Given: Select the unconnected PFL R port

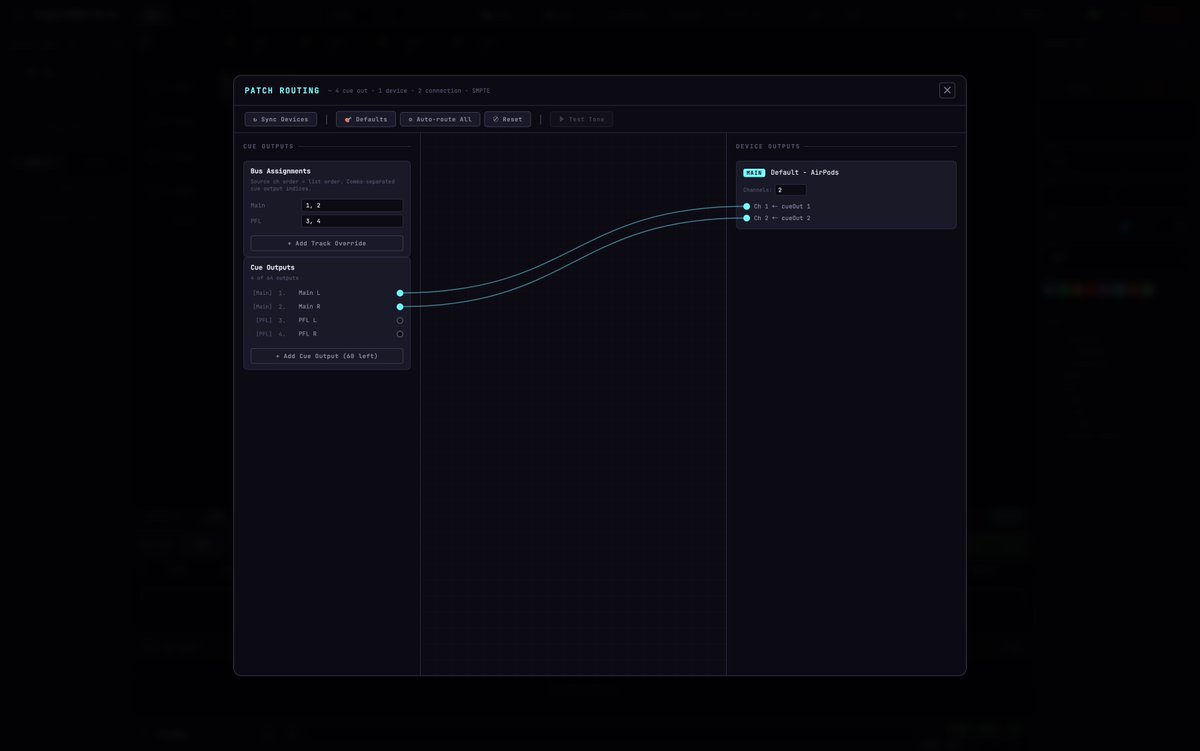Looking at the screenshot, I should click(400, 334).
